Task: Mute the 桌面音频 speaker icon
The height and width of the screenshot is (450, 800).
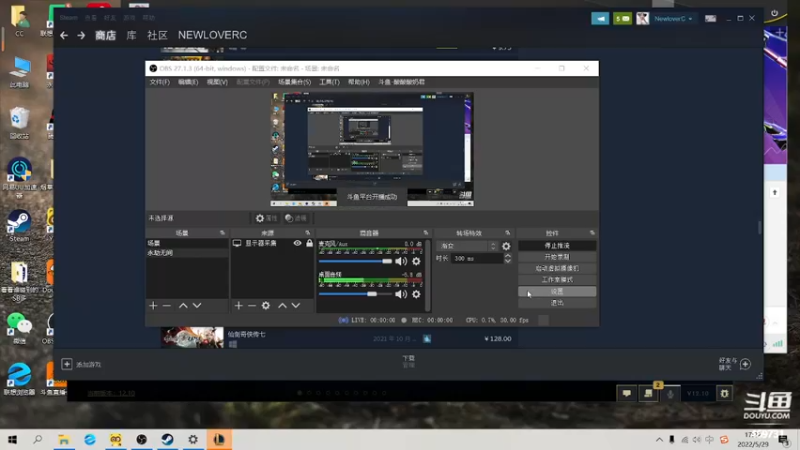Action: point(401,294)
